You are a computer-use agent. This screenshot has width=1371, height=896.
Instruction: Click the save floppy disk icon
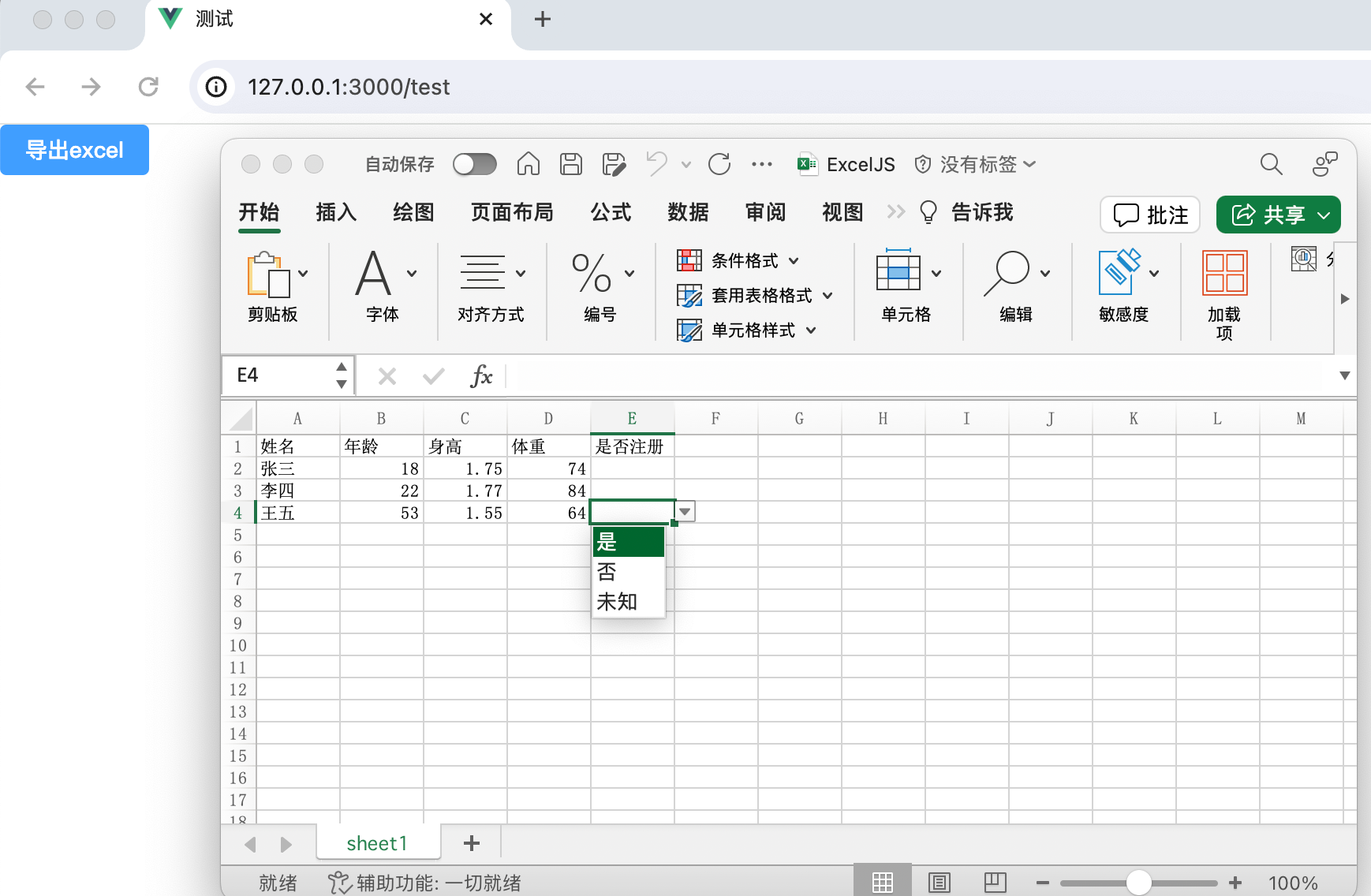point(571,164)
